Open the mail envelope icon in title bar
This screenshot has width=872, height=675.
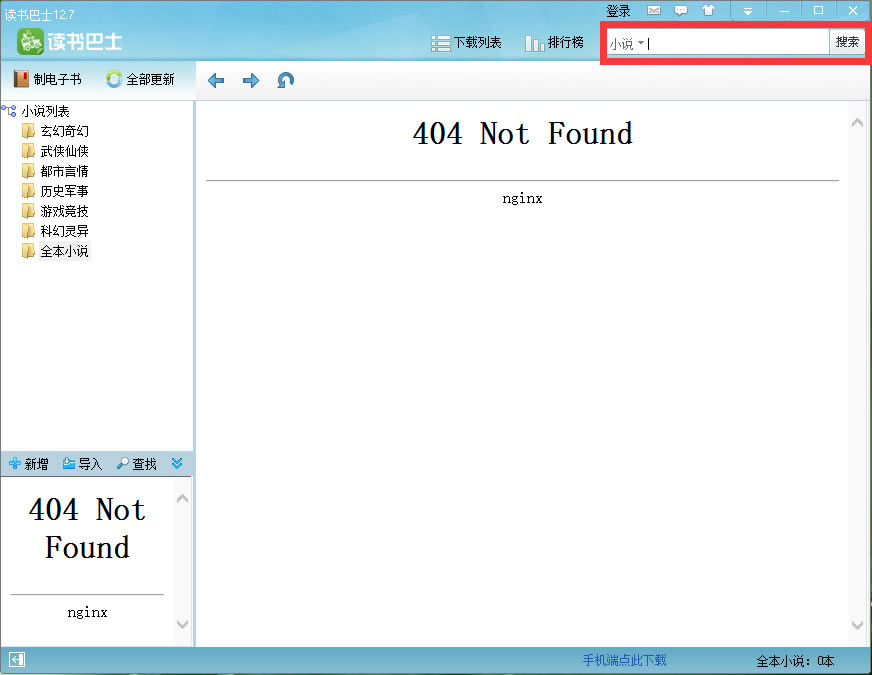(x=654, y=11)
